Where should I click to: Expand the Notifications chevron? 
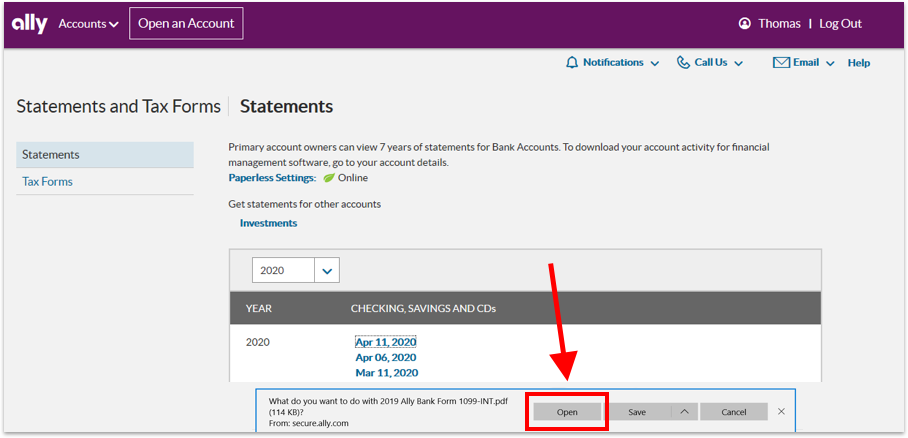click(654, 63)
